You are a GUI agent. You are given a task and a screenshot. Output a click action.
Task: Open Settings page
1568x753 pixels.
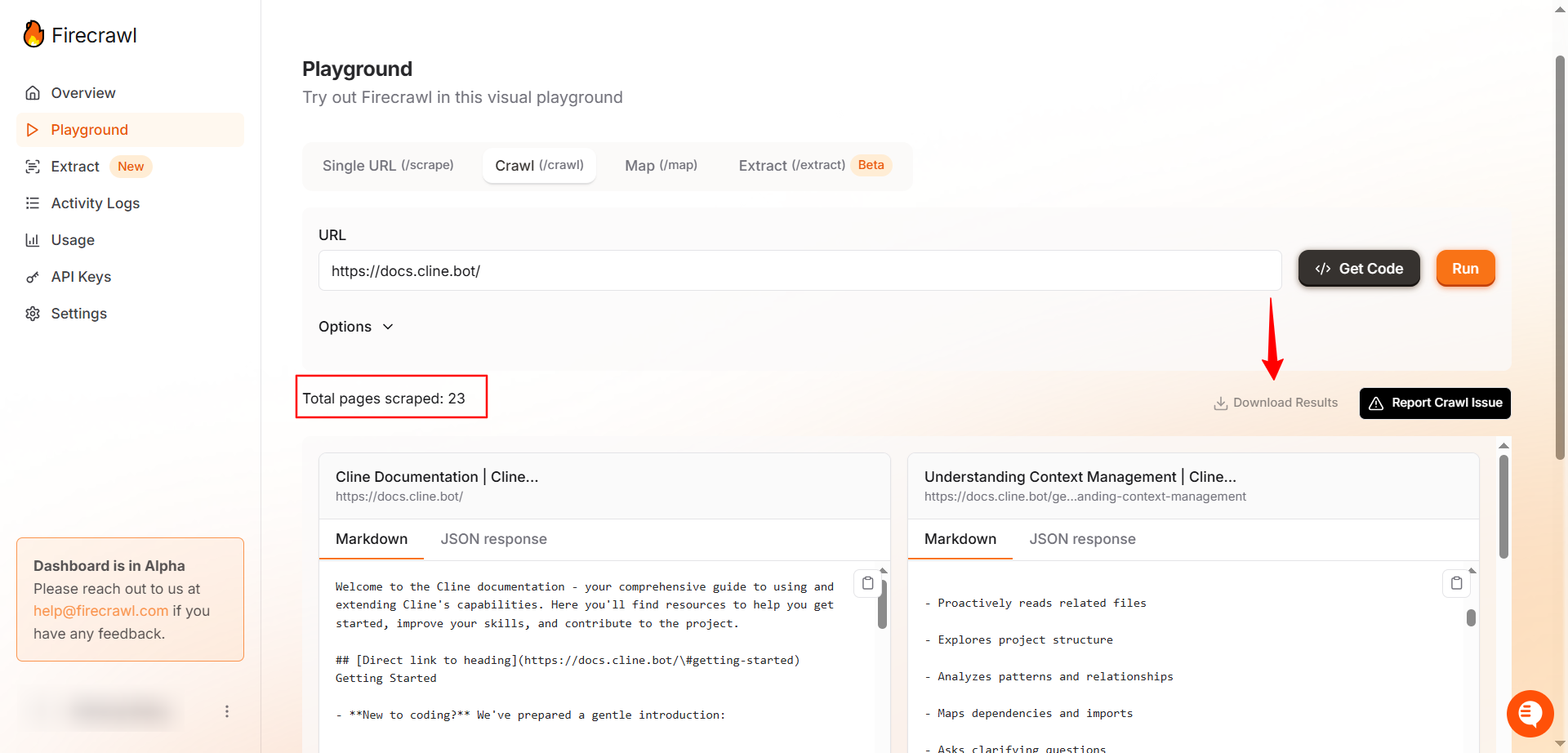tap(130, 314)
